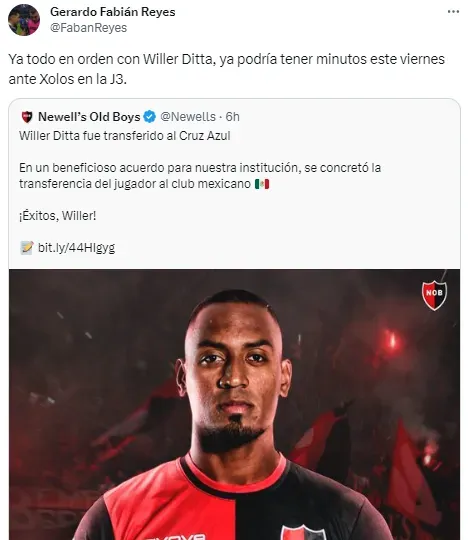
Task: Open the 6h timestamp of quoted tweet
Action: [x=232, y=117]
